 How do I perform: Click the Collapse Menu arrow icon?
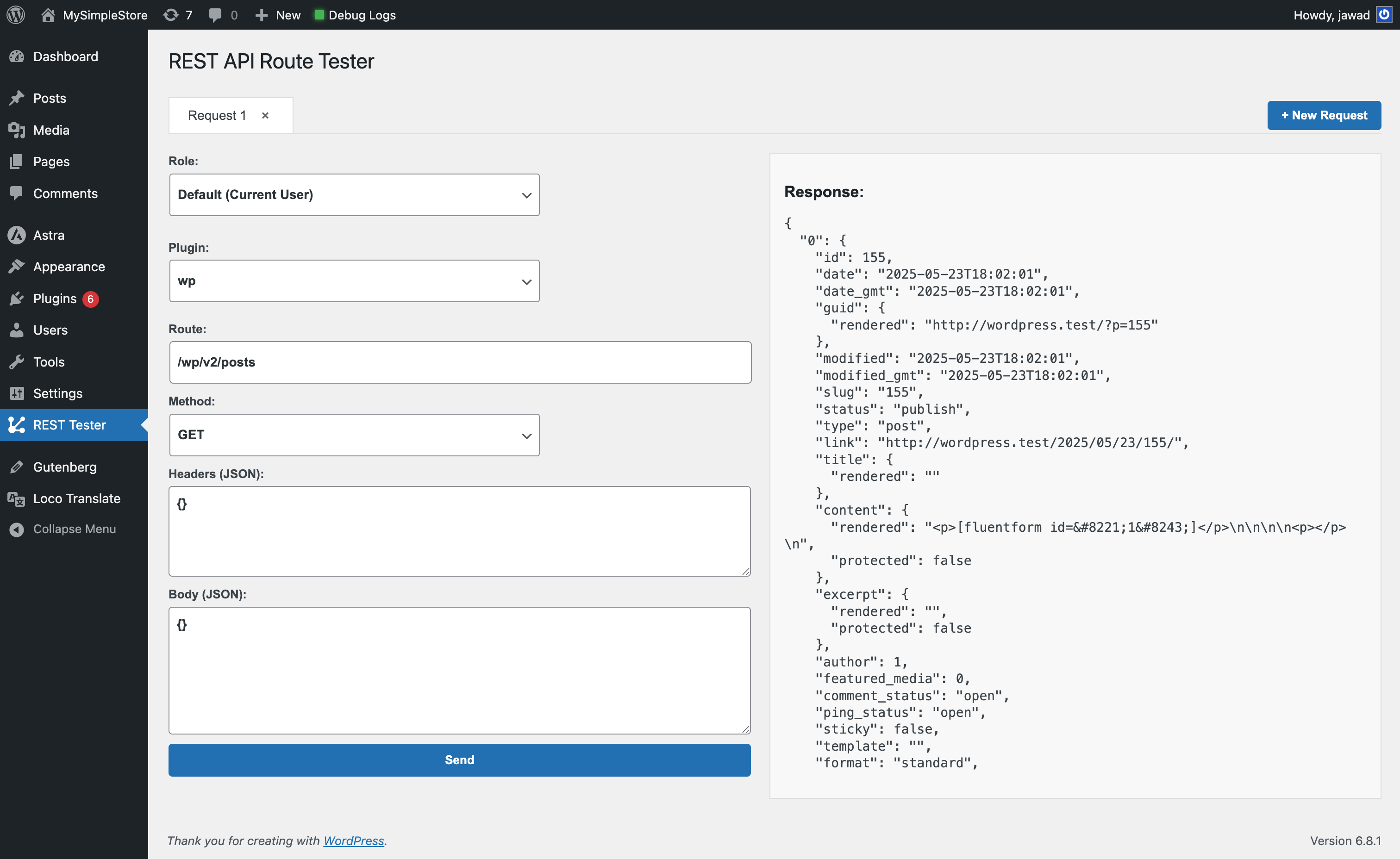pos(17,529)
